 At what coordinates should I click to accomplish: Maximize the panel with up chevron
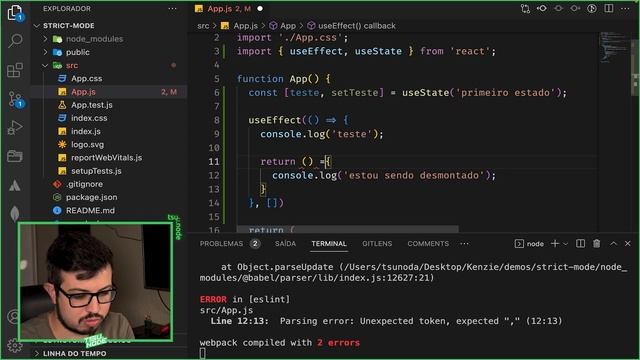613,244
